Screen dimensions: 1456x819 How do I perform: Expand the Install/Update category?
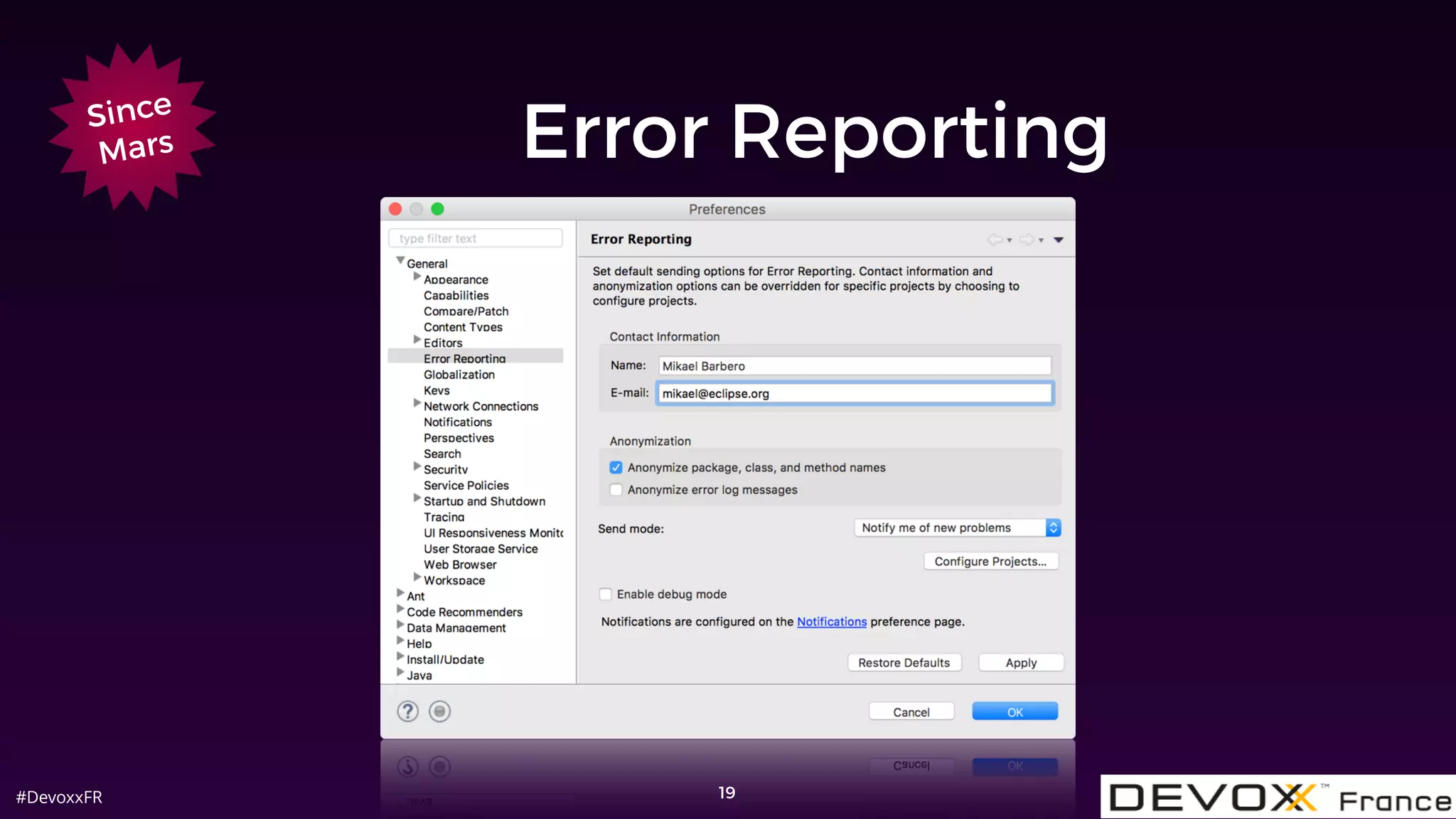(400, 656)
